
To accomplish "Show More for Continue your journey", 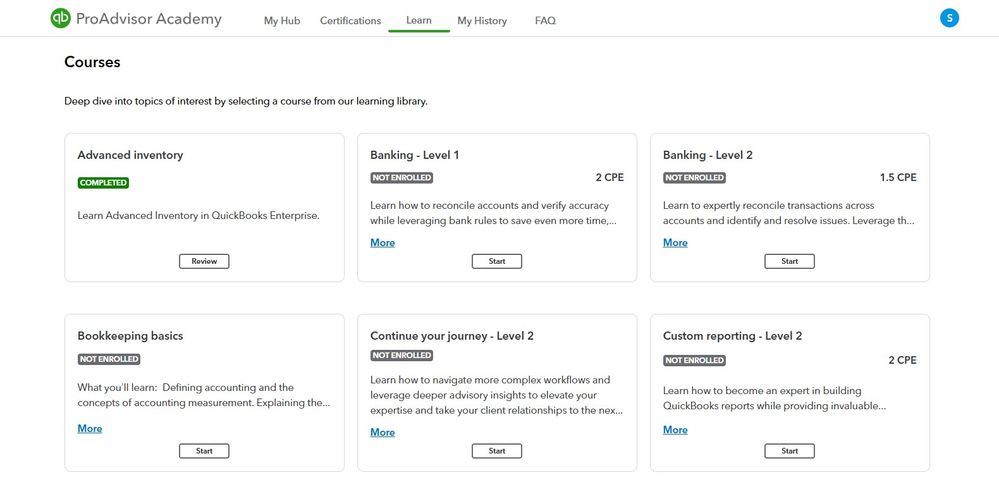I will pos(382,433).
